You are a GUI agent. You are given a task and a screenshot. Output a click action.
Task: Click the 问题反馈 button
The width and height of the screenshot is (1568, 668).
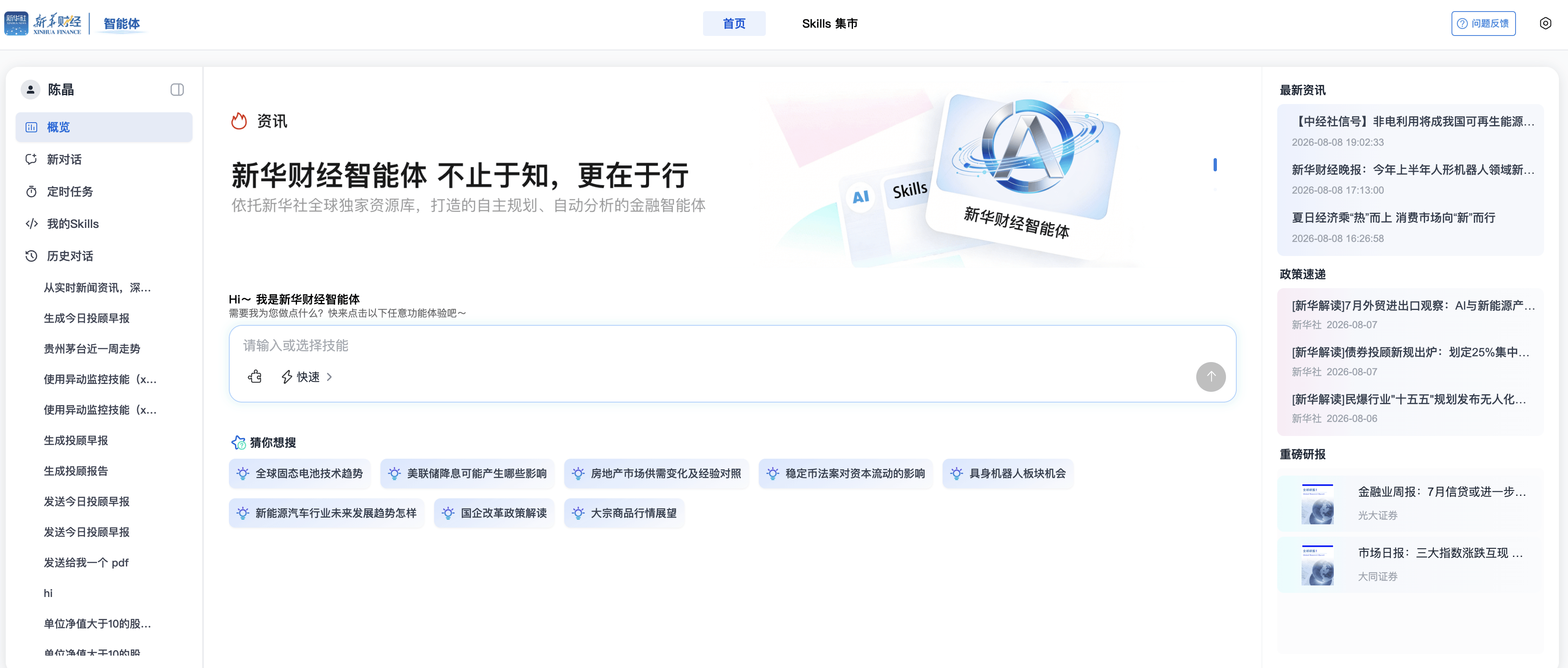[x=1483, y=23]
